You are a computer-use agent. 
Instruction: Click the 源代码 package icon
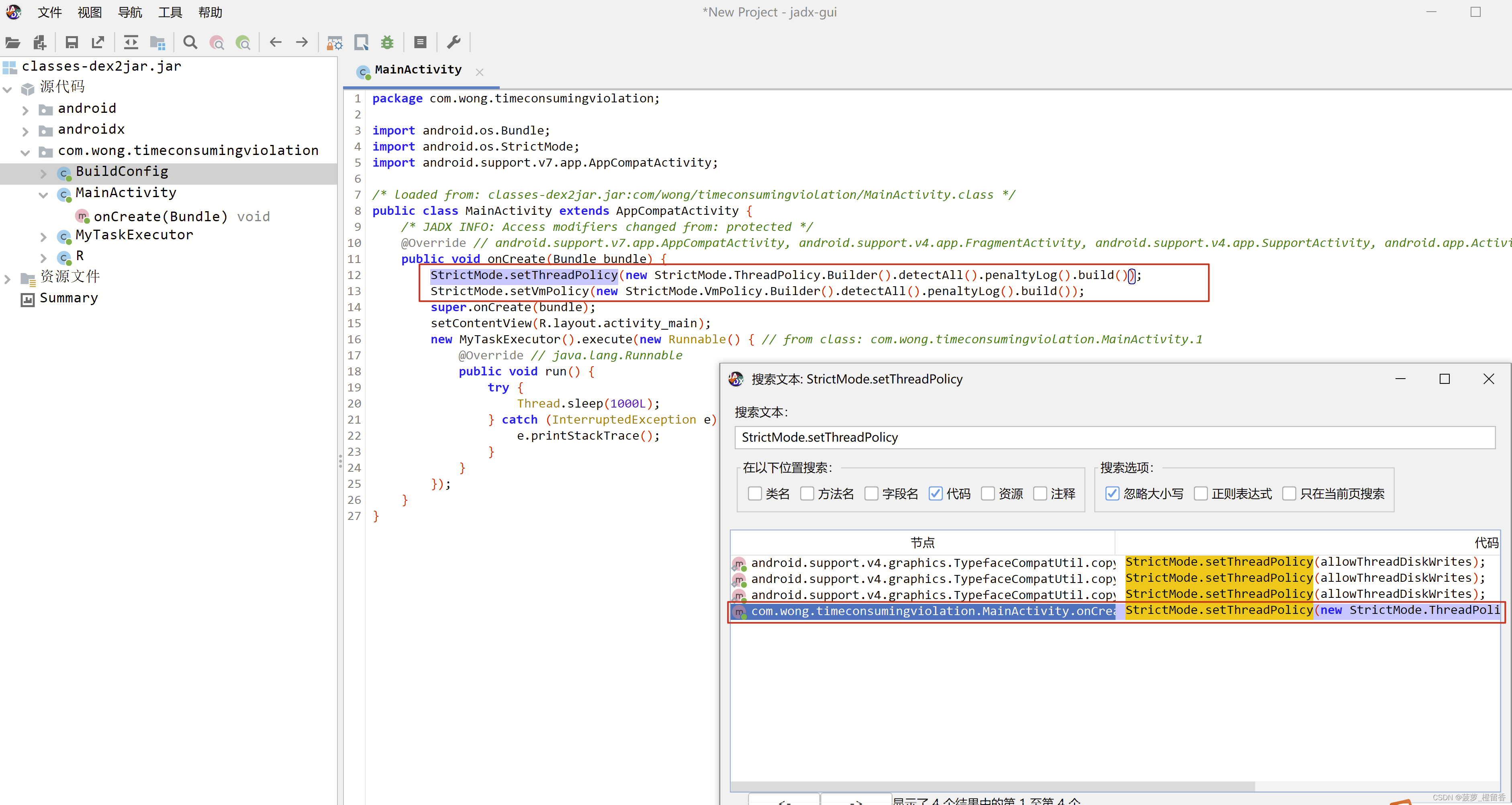coord(28,89)
